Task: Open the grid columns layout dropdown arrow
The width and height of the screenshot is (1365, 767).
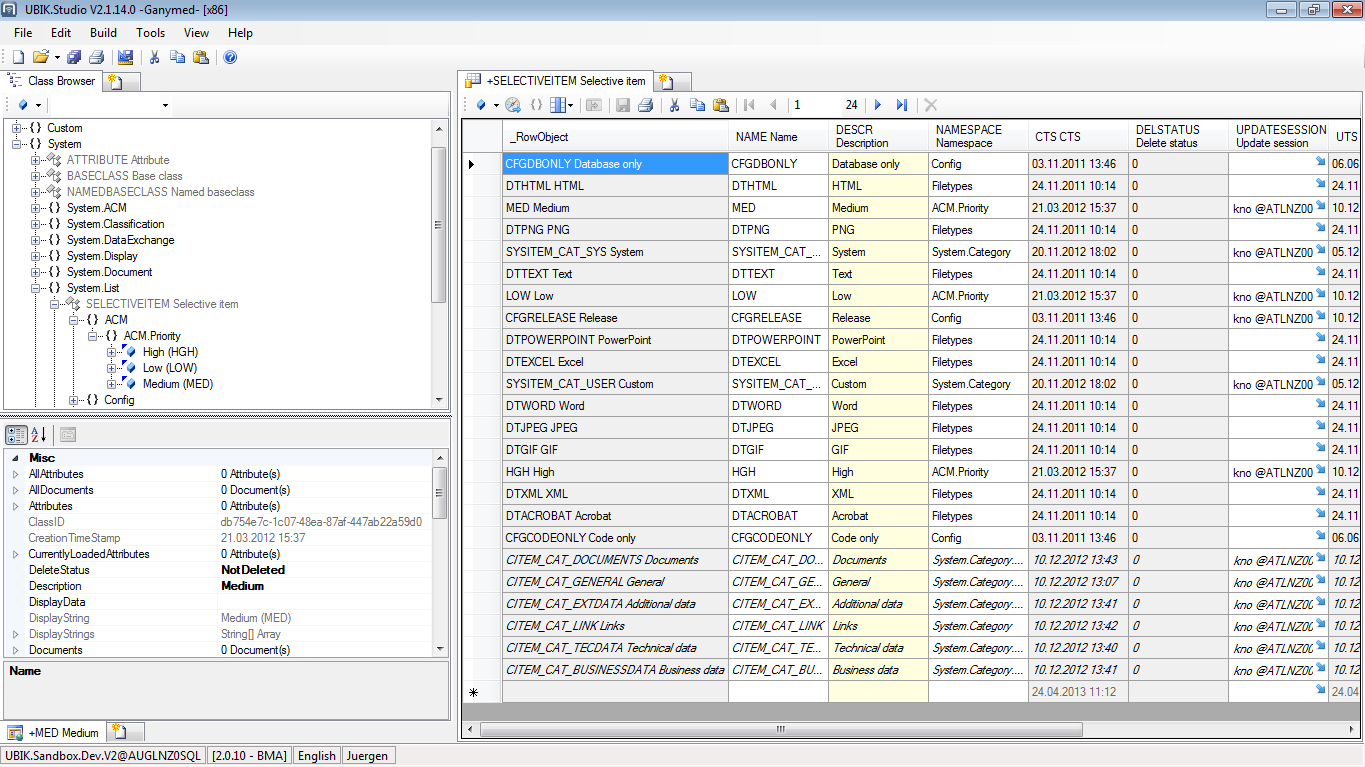Action: pyautogui.click(x=570, y=105)
